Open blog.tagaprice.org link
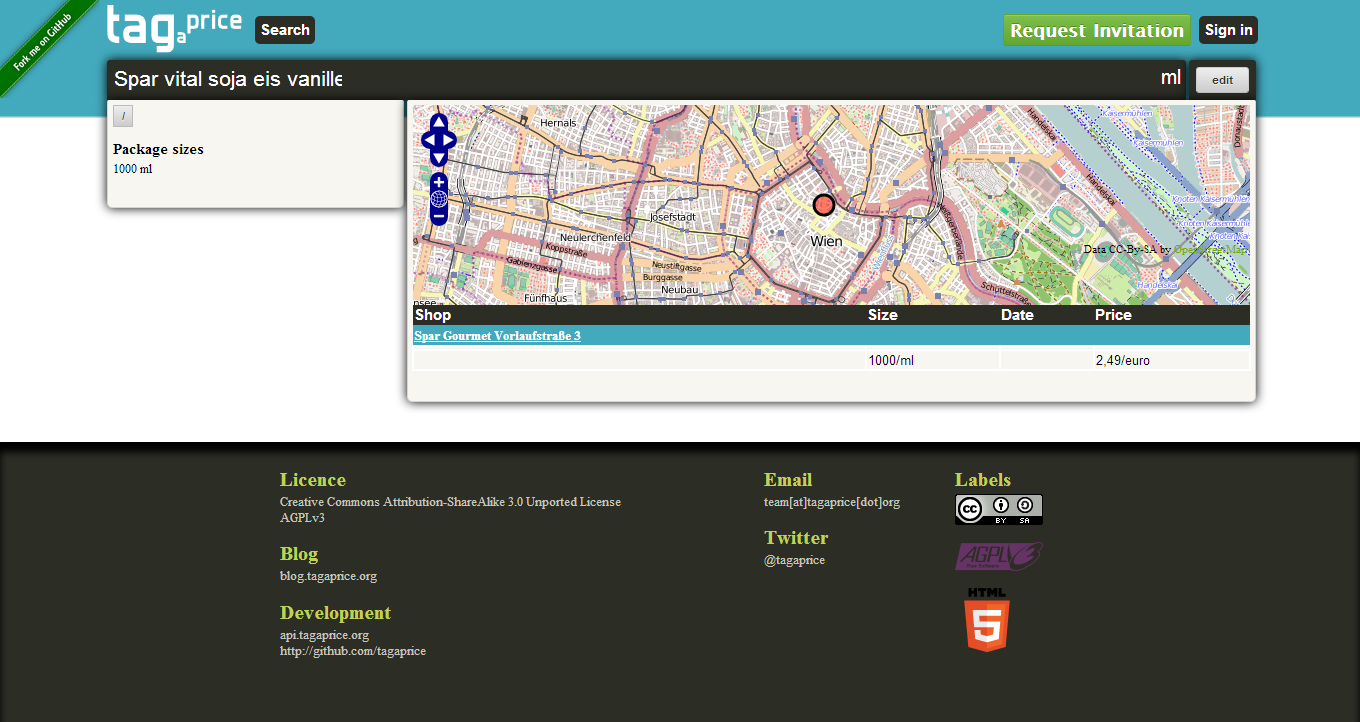 tap(328, 576)
